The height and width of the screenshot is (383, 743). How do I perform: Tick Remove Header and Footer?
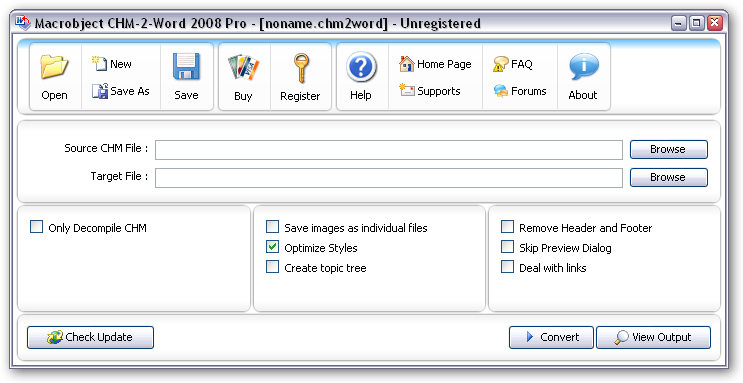tap(507, 227)
